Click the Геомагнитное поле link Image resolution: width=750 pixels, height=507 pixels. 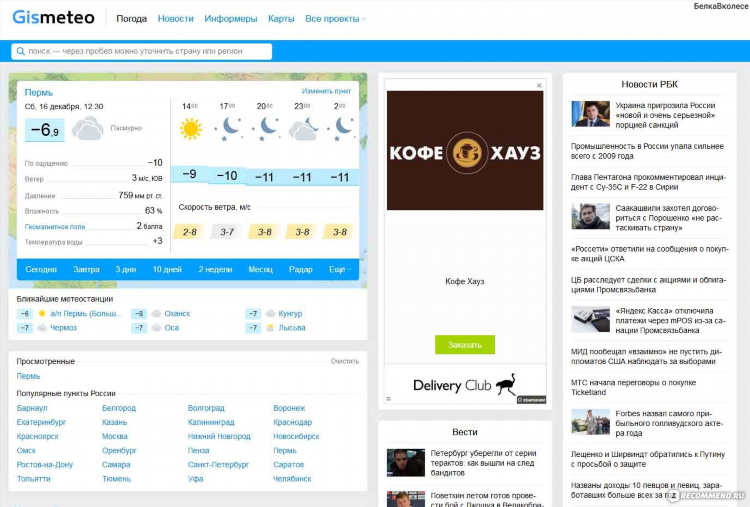pyautogui.click(x=55, y=227)
